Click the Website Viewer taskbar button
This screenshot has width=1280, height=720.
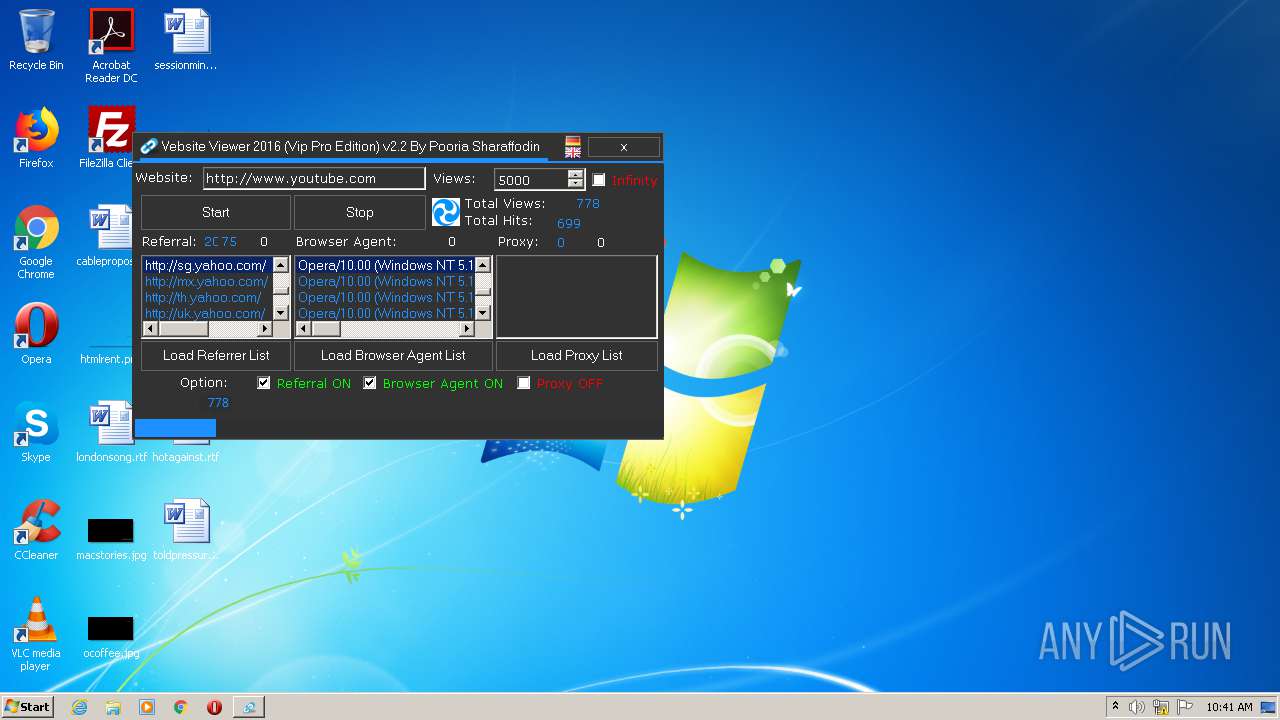click(x=249, y=707)
